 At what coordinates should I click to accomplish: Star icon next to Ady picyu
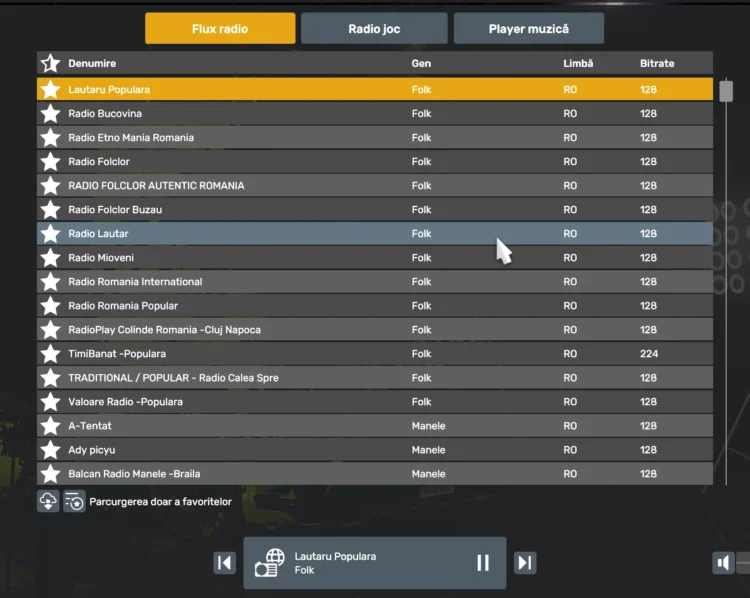point(50,450)
